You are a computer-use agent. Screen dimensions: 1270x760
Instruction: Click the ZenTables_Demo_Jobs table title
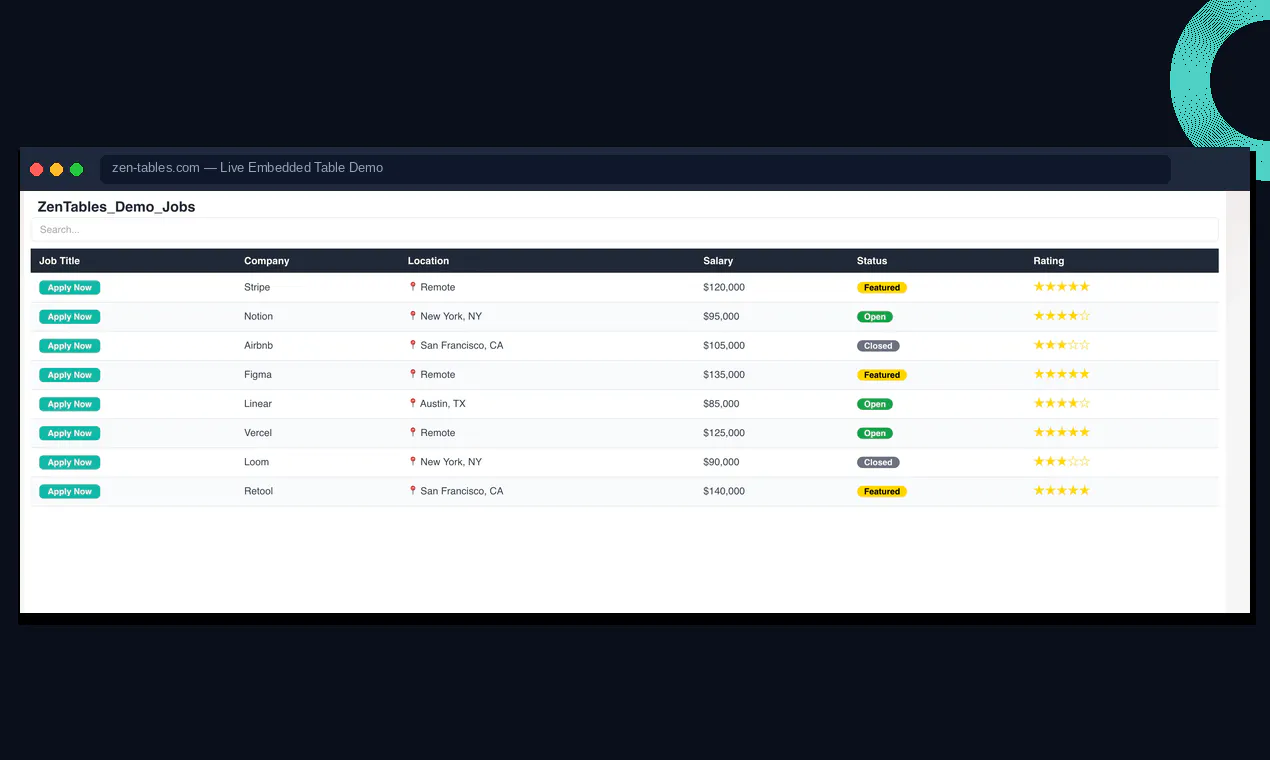click(116, 207)
